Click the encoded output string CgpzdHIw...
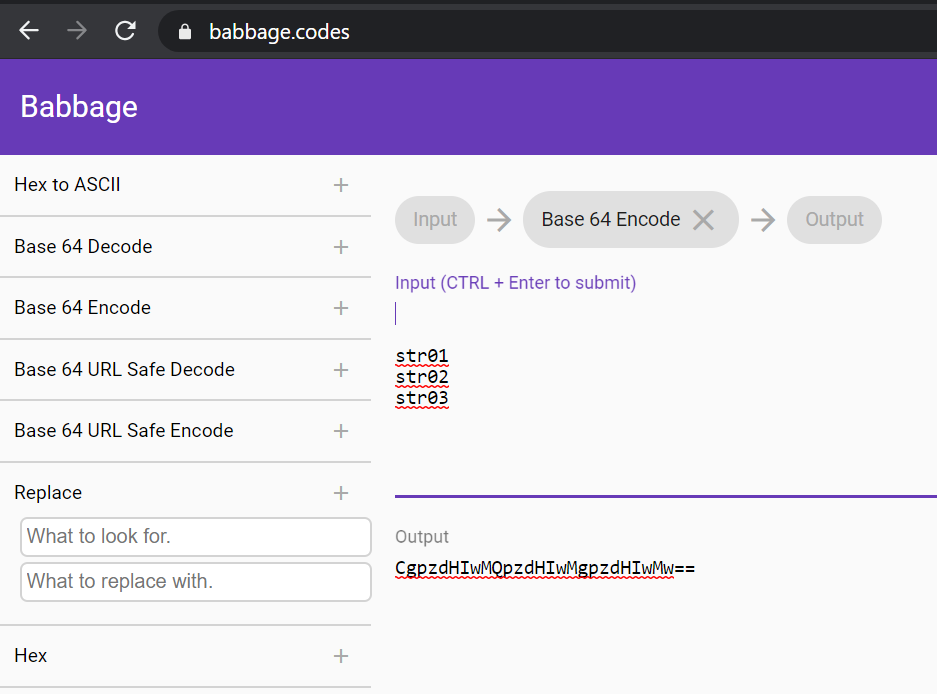 click(x=545, y=567)
